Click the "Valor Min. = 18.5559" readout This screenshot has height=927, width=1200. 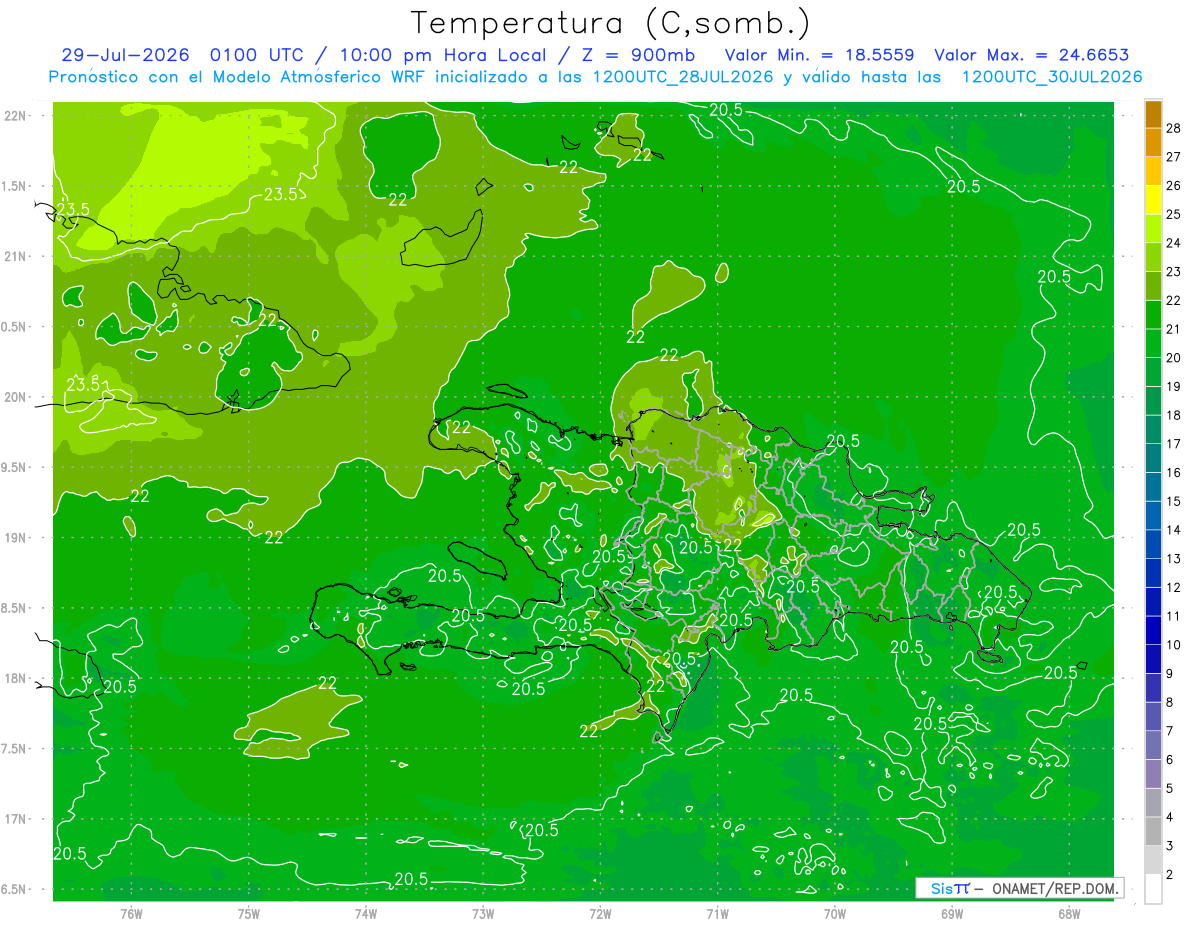point(819,55)
